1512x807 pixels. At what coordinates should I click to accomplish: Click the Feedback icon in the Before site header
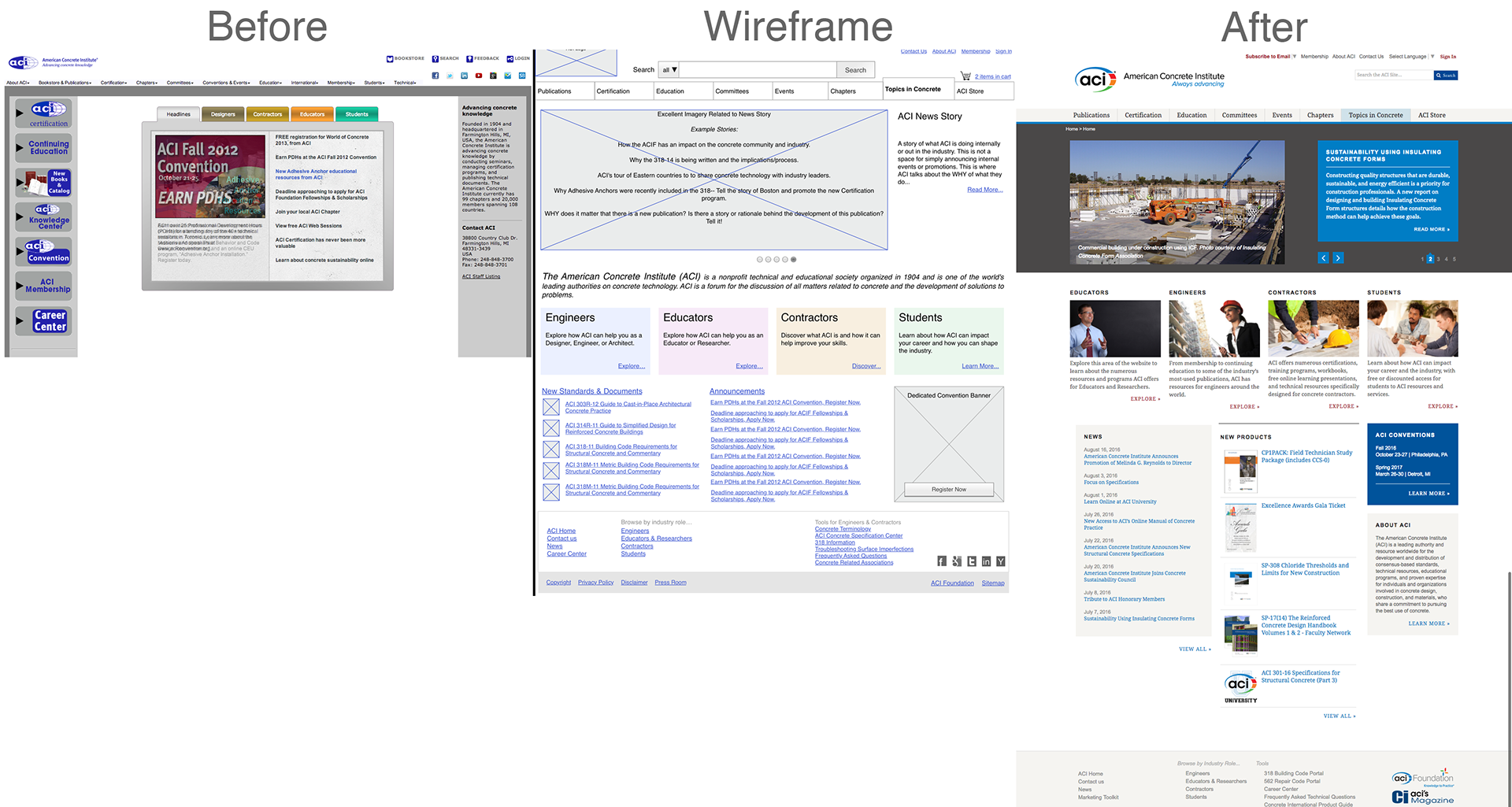[469, 58]
